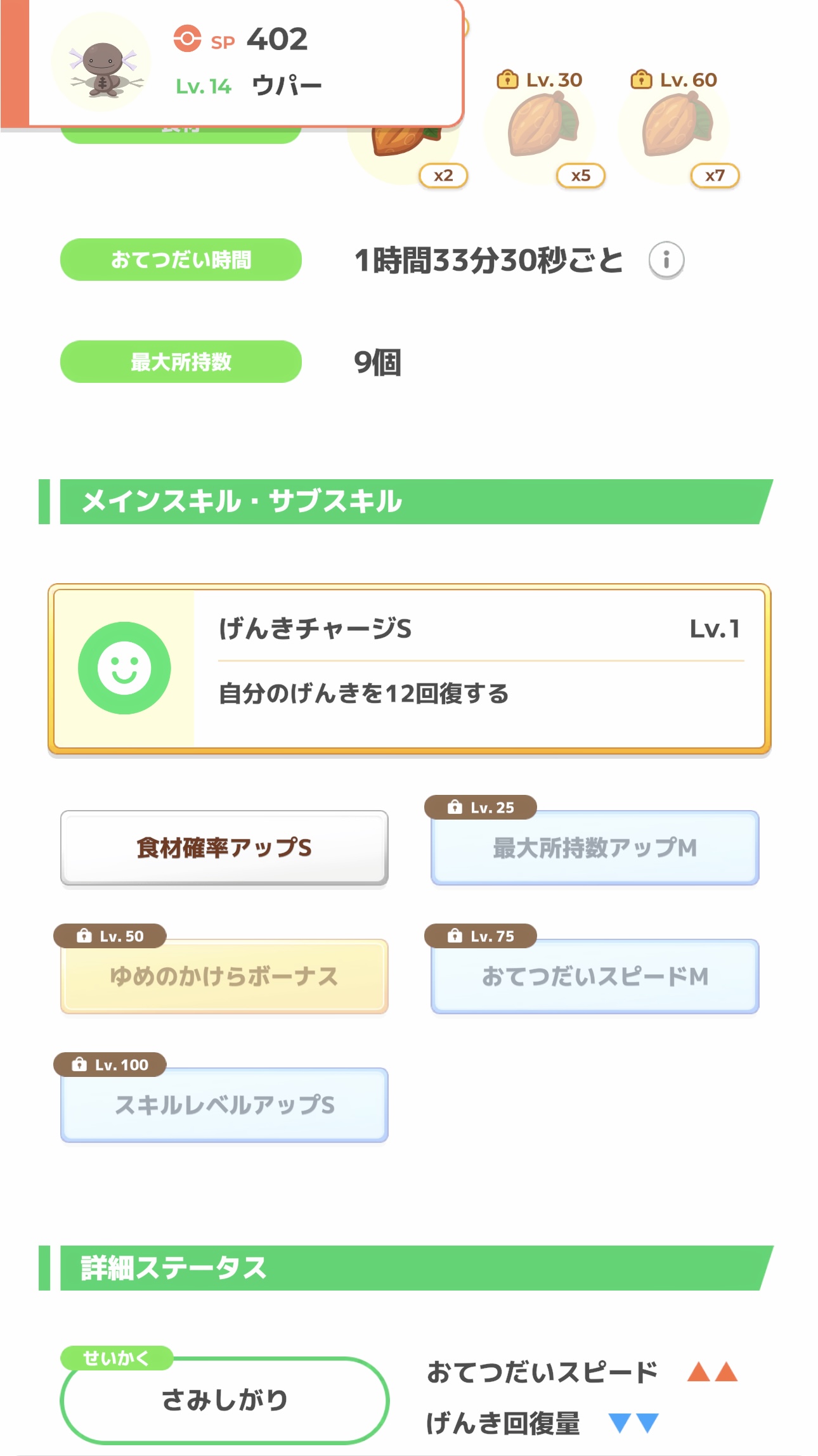Tap the Wooper portrait thumbnail
The height and width of the screenshot is (1456, 818).
[101, 62]
